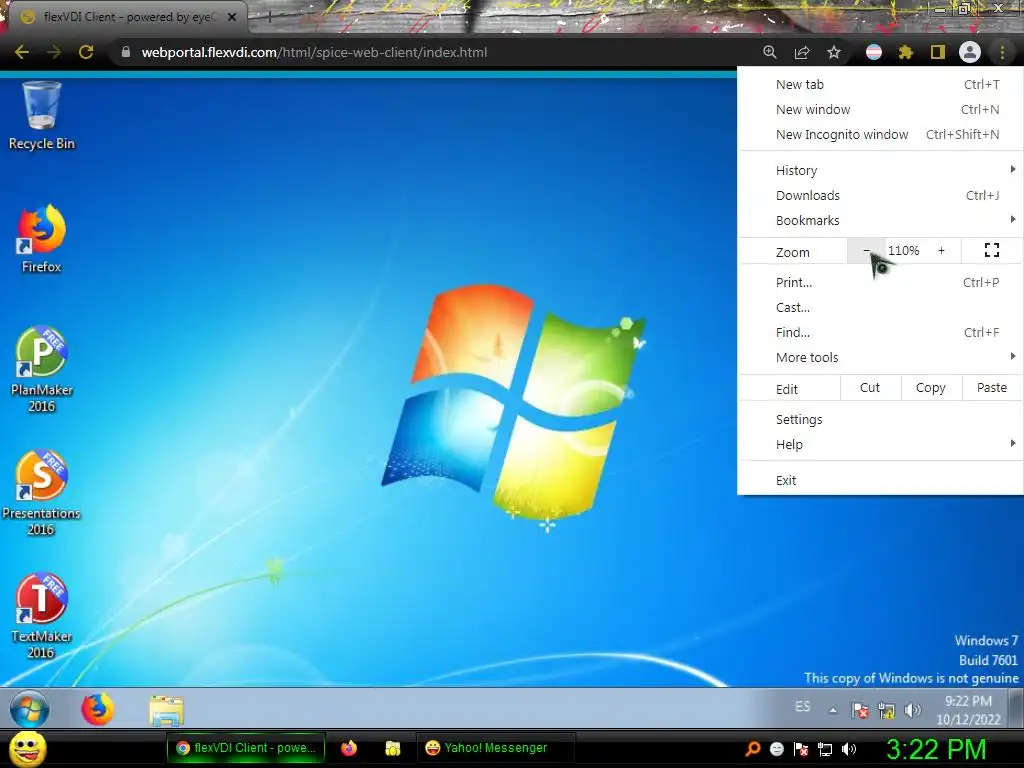The height and width of the screenshot is (768, 1024).
Task: Select Cast... in the Chrome menu
Action: [880, 307]
